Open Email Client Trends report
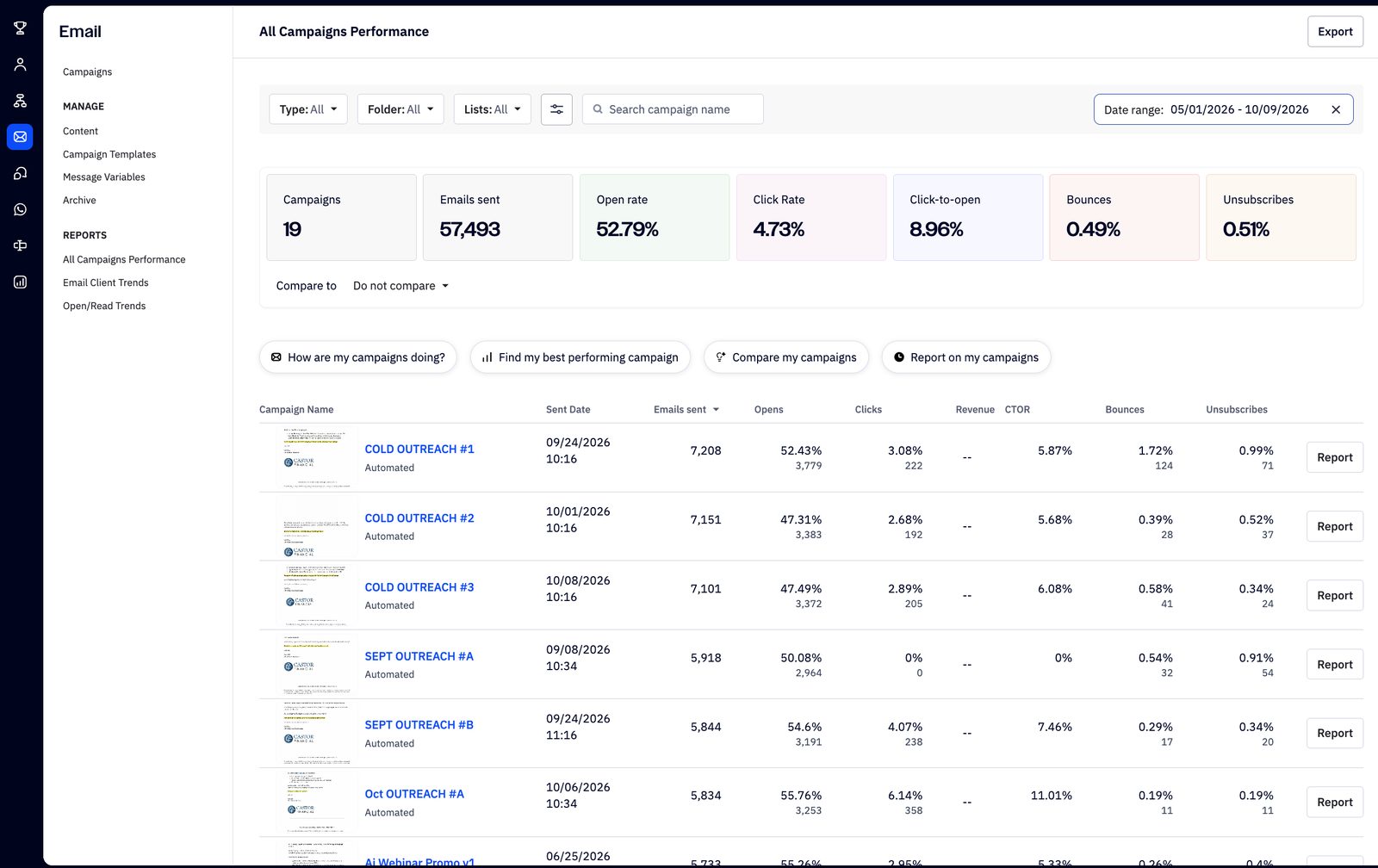1378x868 pixels. pos(105,283)
